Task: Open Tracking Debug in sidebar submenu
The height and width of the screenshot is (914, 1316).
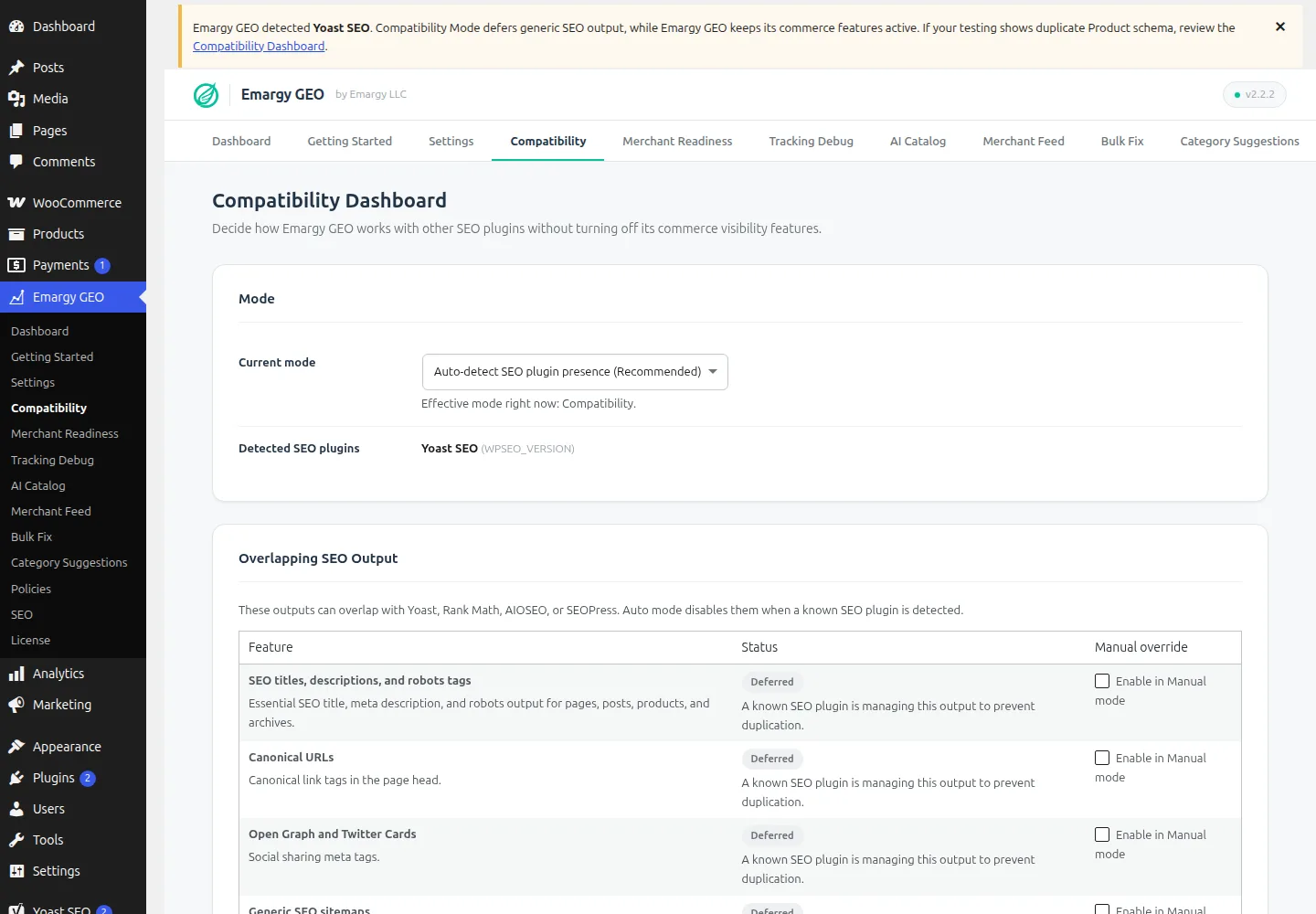Action: [x=52, y=461]
